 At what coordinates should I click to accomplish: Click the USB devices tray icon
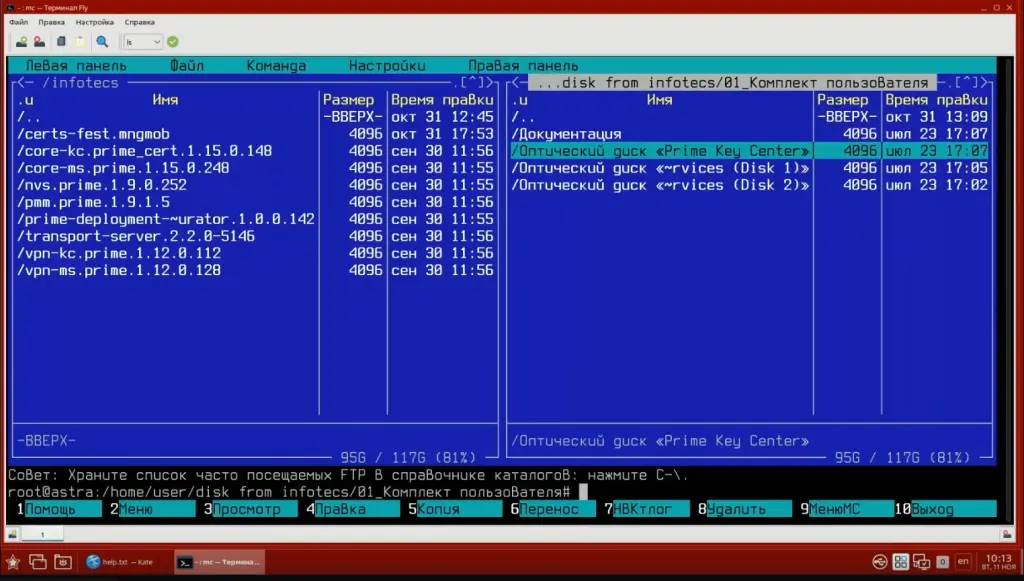[880, 562]
